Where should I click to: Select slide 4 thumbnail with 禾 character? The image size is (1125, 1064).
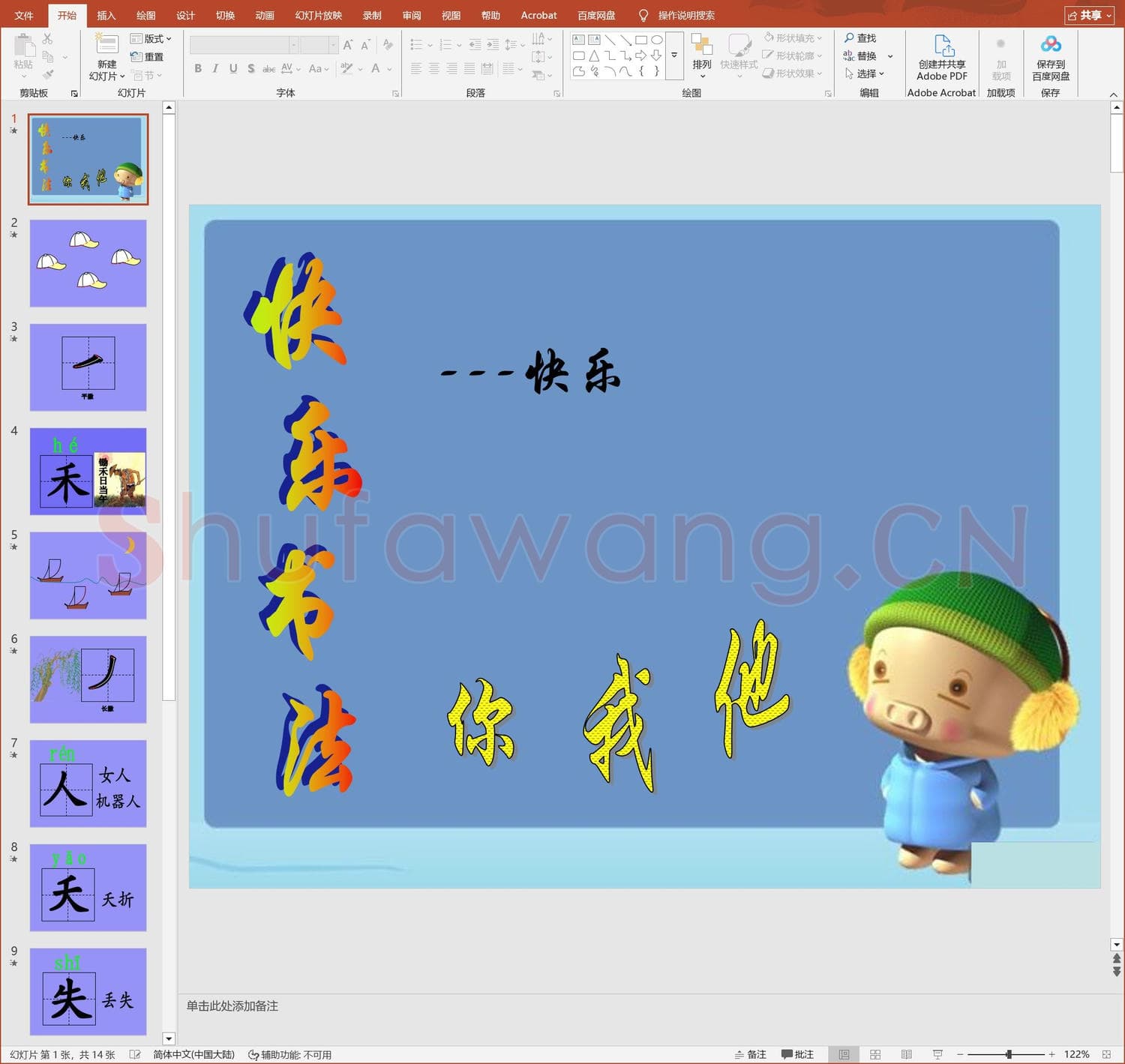[x=88, y=471]
